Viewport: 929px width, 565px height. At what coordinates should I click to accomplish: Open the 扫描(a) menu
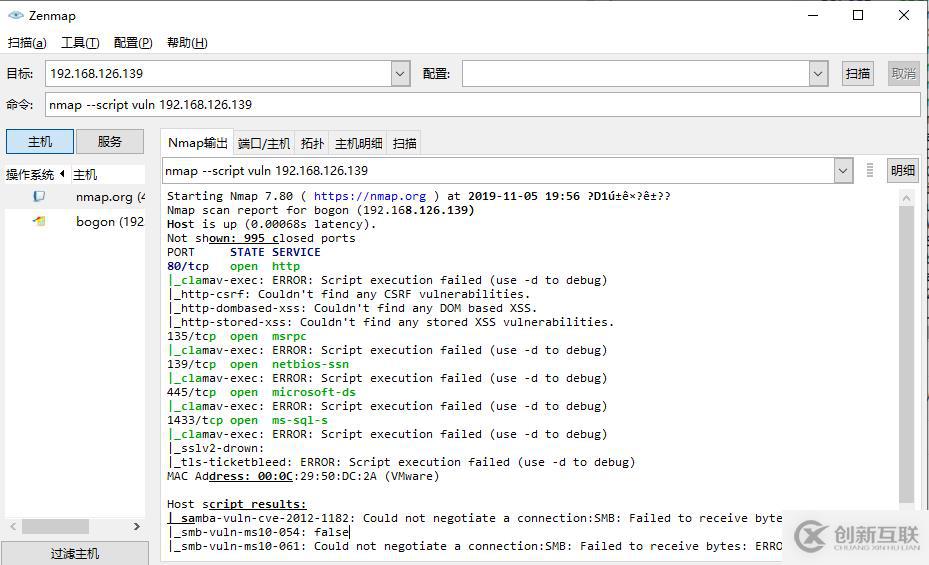pyautogui.click(x=27, y=43)
